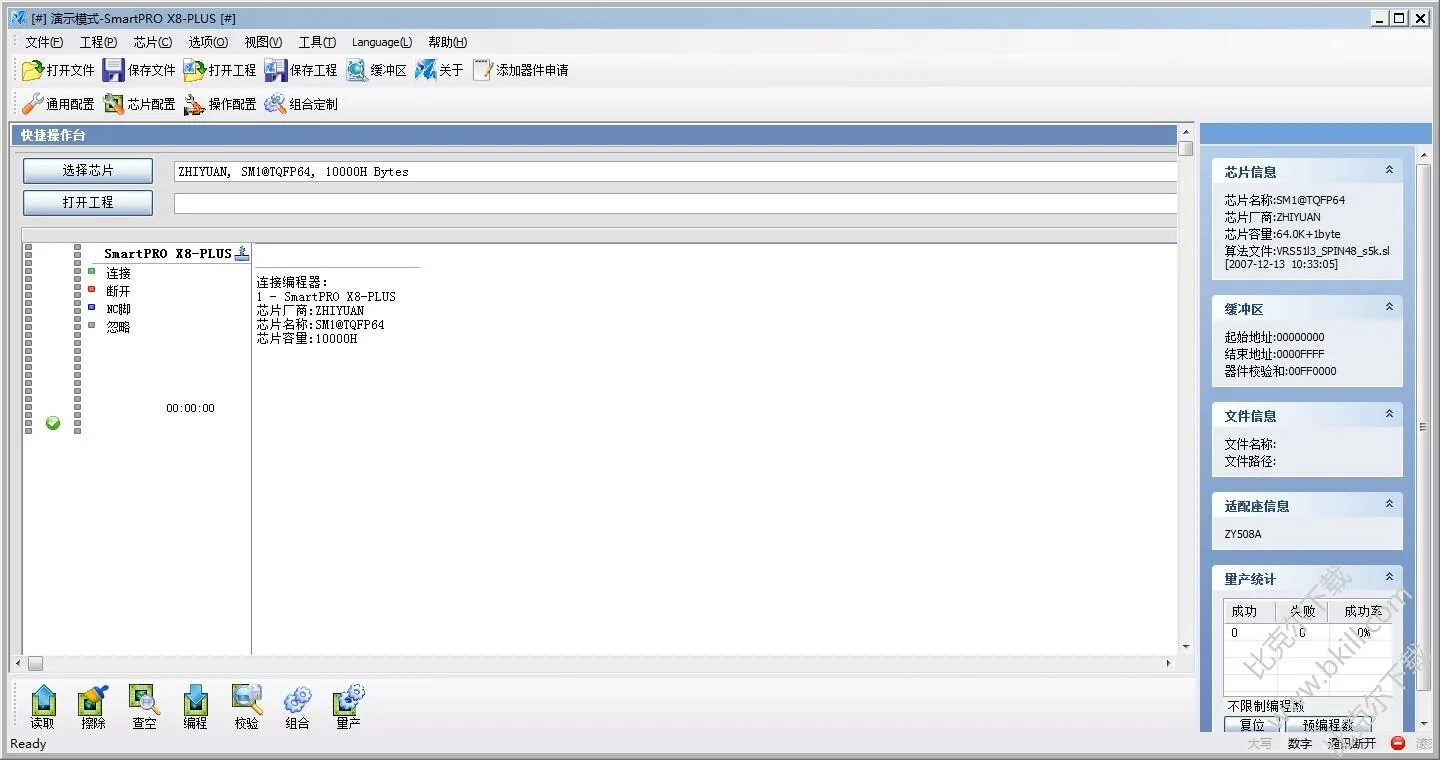This screenshot has width=1440, height=760.
Task: Click the chip description field showing ZHIYUAN SM1@TQFP64
Action: point(675,171)
